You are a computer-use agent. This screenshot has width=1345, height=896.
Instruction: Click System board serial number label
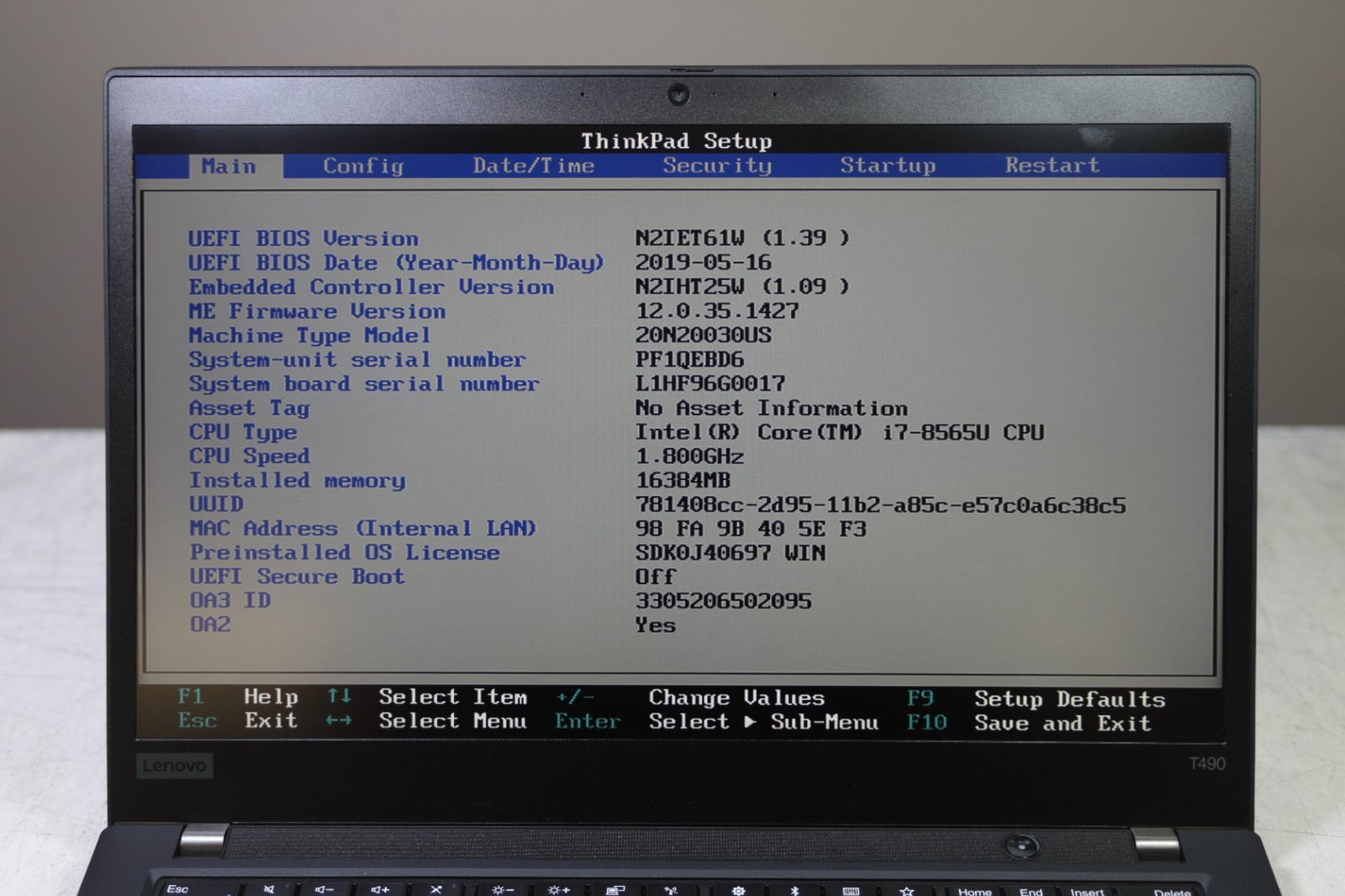coord(364,385)
